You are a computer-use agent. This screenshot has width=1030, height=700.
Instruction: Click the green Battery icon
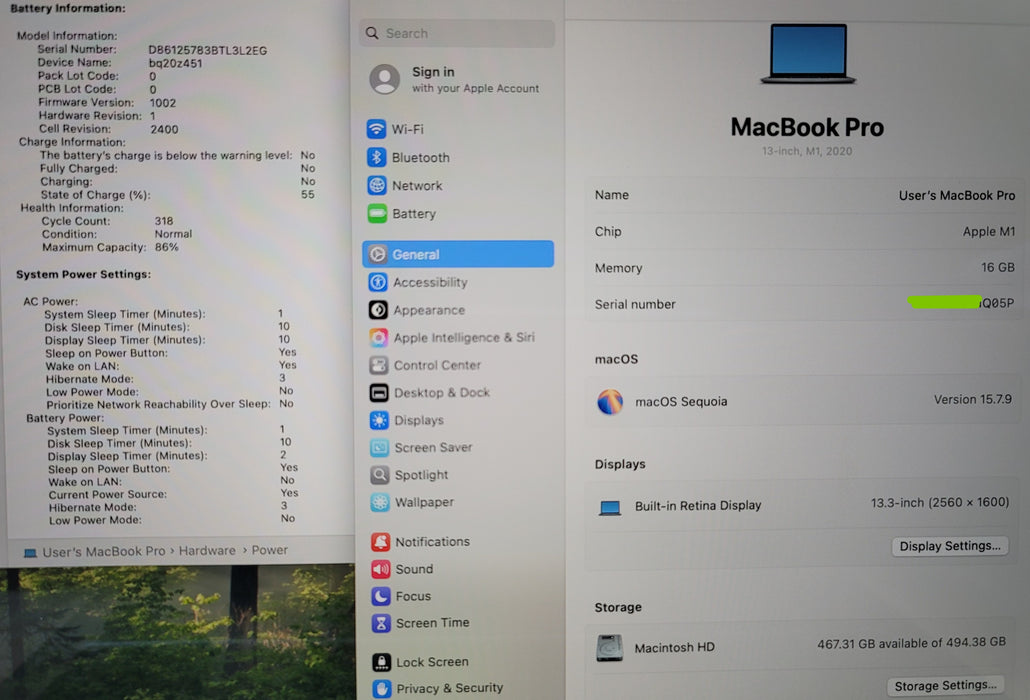click(377, 213)
